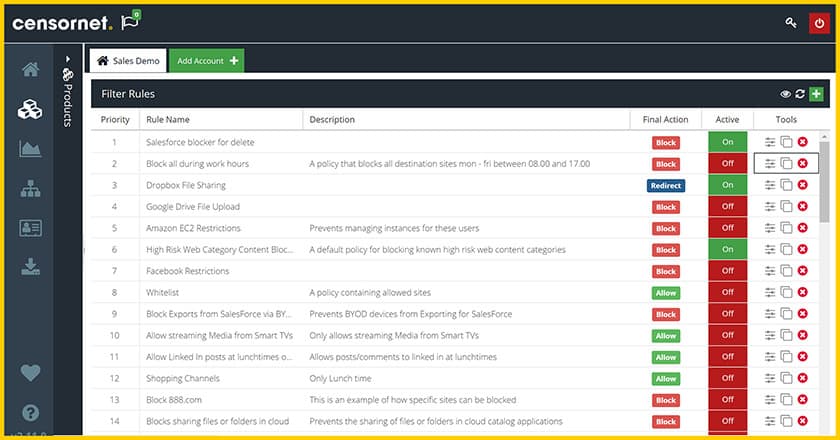Toggle the eye visibility icon in Filter Rules
Viewport: 840px width, 440px height.
(785, 94)
